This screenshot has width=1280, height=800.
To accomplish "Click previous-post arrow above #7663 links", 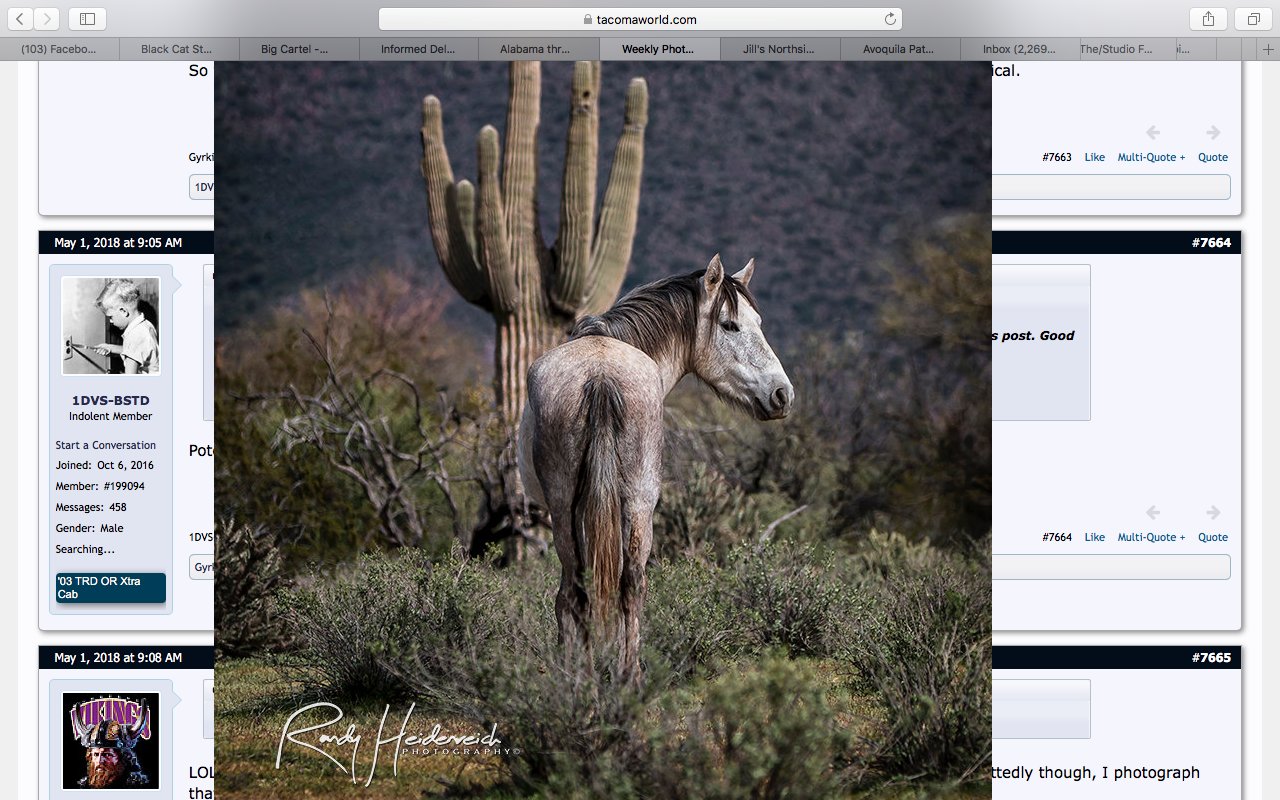I will 1153,132.
